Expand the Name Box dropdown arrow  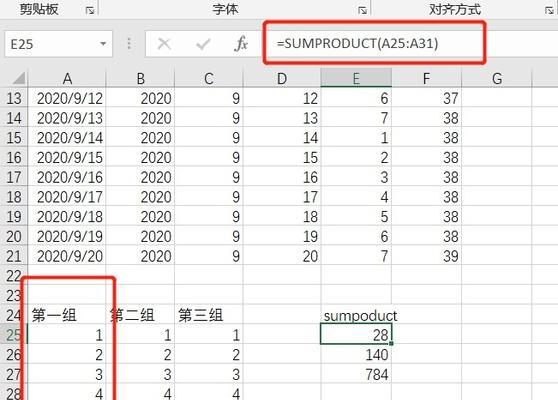point(103,44)
